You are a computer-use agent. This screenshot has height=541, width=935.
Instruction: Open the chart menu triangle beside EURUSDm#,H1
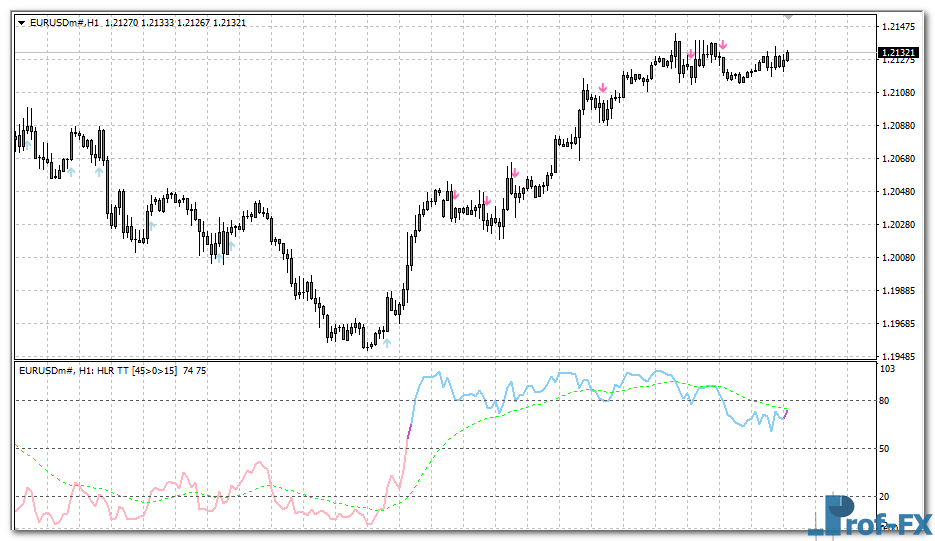coord(22,22)
